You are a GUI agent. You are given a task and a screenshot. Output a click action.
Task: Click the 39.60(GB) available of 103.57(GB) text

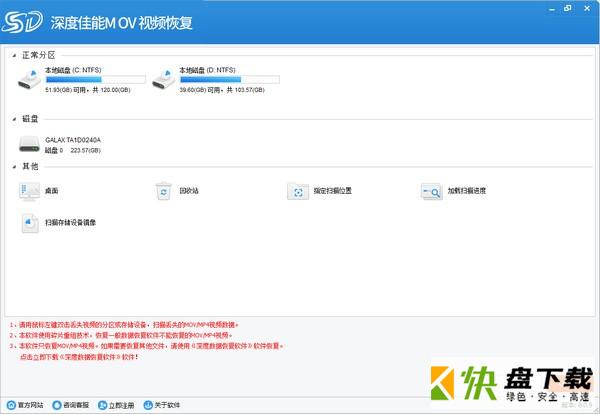(222, 90)
